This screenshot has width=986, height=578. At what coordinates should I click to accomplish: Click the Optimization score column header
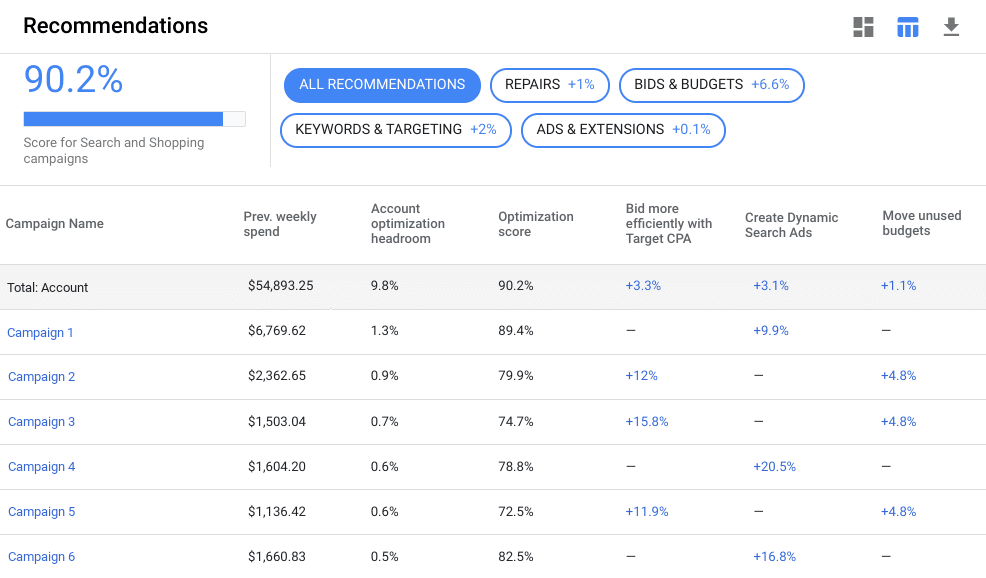pyautogui.click(x=536, y=224)
